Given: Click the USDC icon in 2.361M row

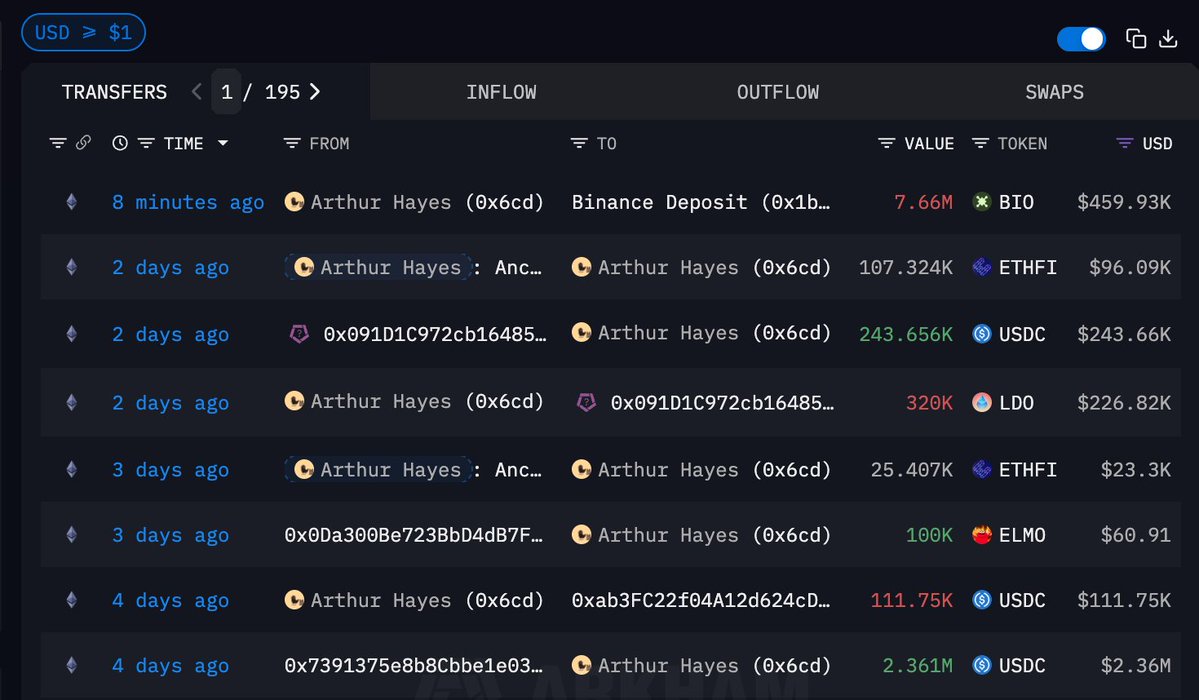Looking at the screenshot, I should pyautogui.click(x=982, y=666).
